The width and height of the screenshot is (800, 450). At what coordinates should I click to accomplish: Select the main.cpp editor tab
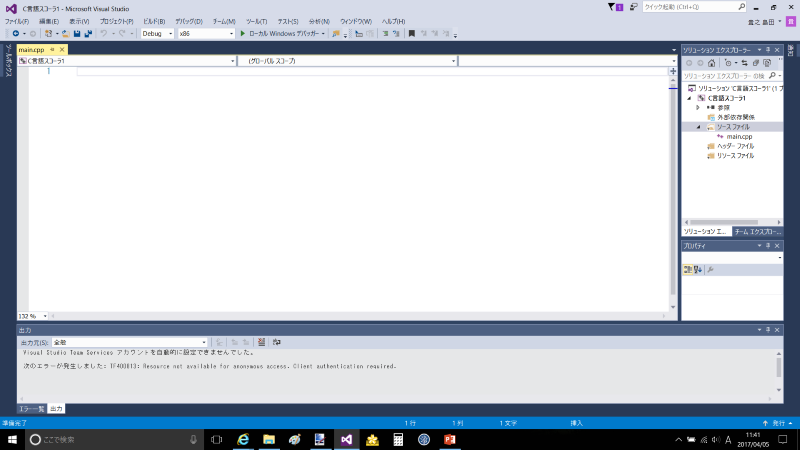(x=32, y=49)
